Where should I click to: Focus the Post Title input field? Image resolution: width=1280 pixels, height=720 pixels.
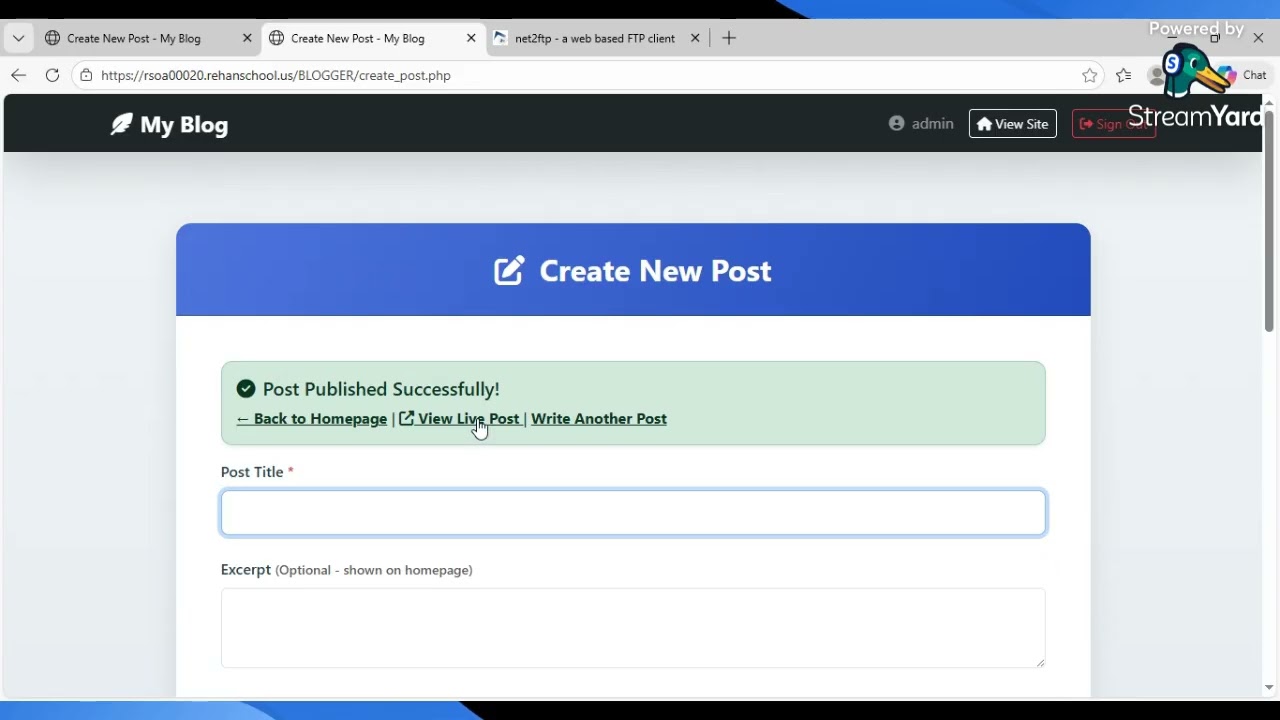pyautogui.click(x=633, y=513)
